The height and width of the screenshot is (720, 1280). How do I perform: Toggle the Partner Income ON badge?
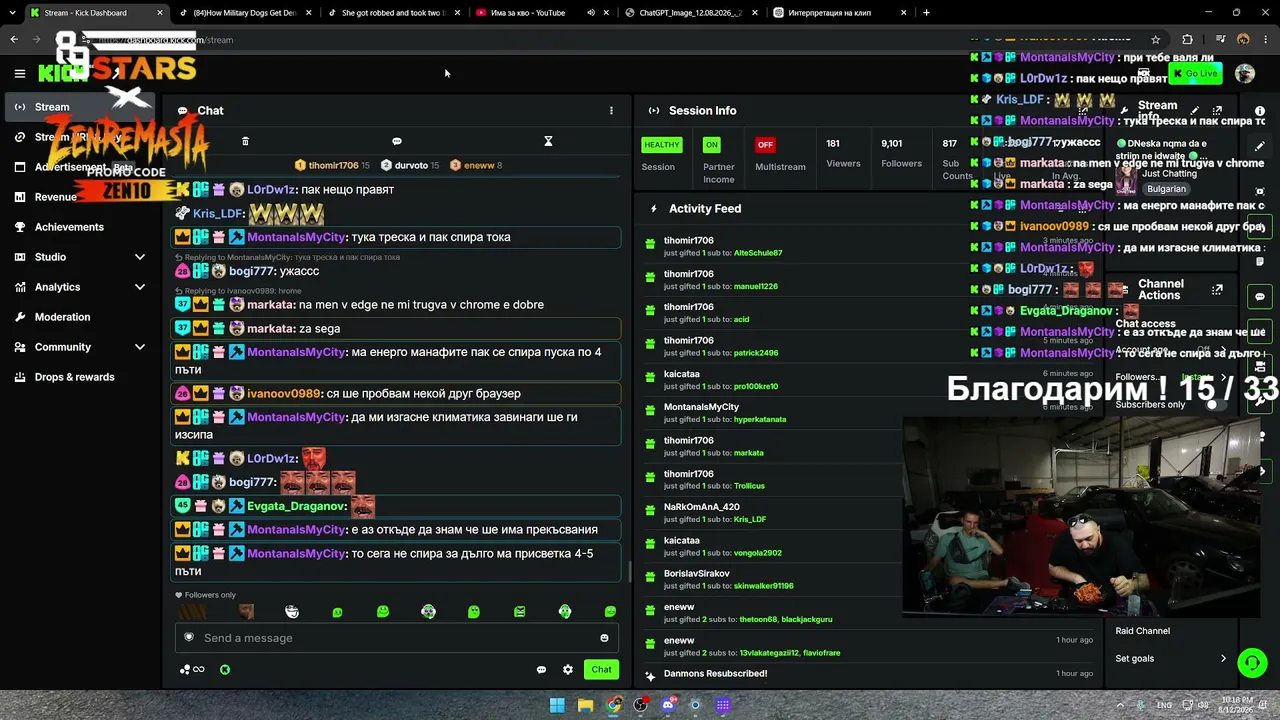click(x=711, y=145)
